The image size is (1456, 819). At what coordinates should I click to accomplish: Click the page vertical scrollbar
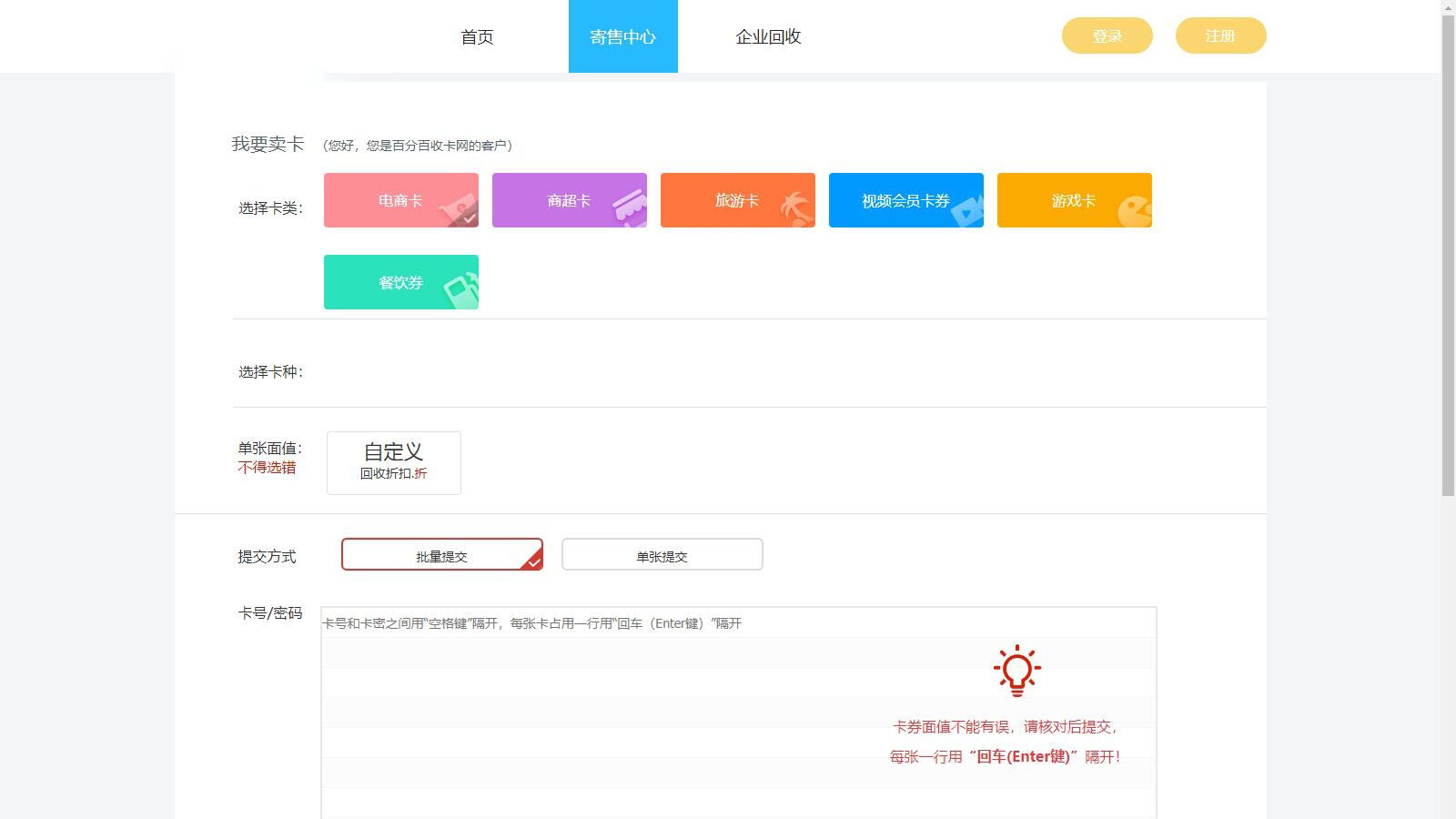[1448, 255]
